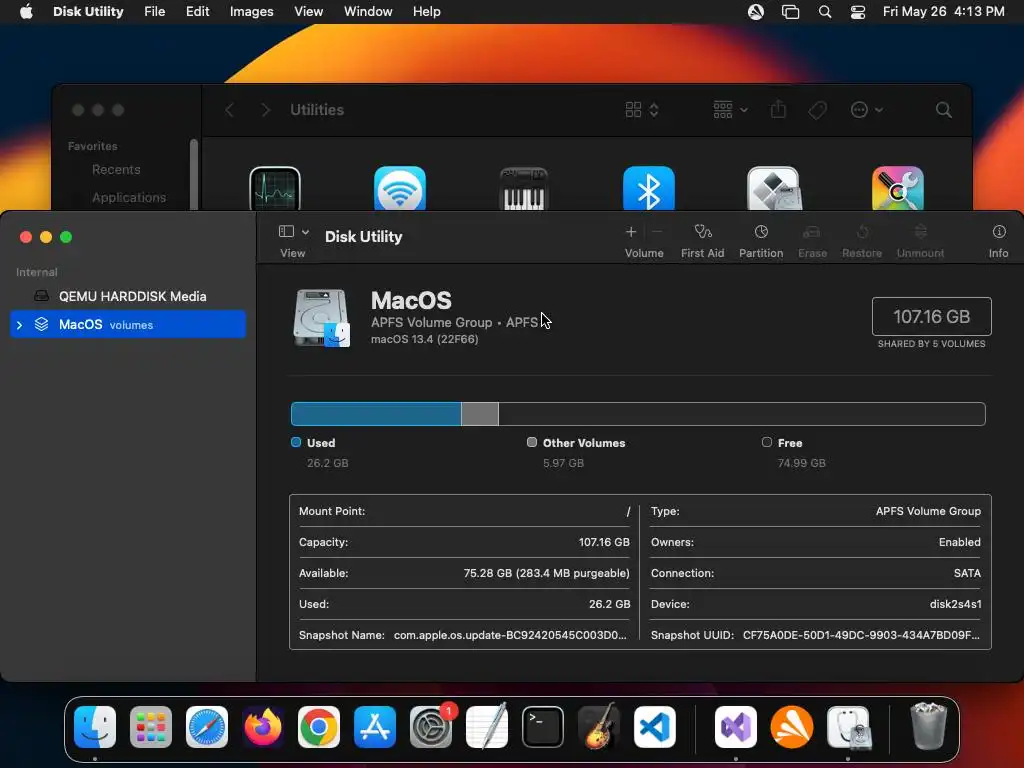Click the Spotlight search icon in menu bar

point(825,12)
